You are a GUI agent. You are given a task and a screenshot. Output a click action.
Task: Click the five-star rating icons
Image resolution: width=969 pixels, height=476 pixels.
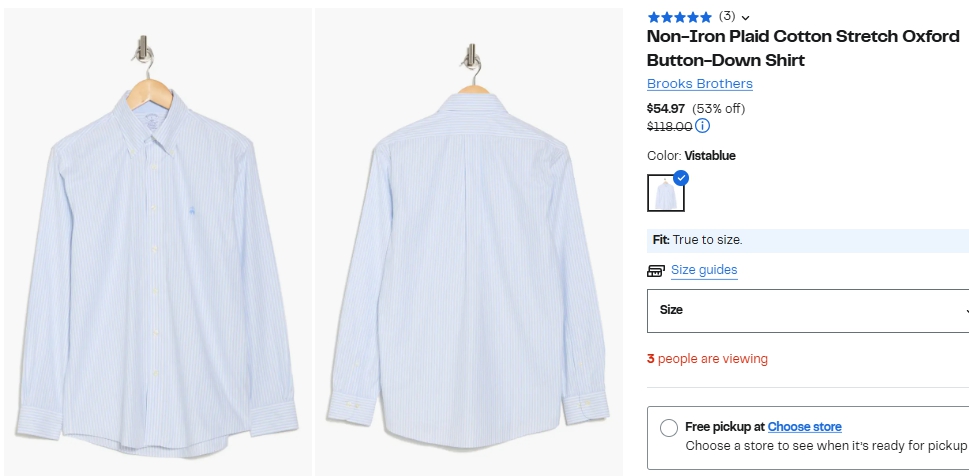click(679, 17)
